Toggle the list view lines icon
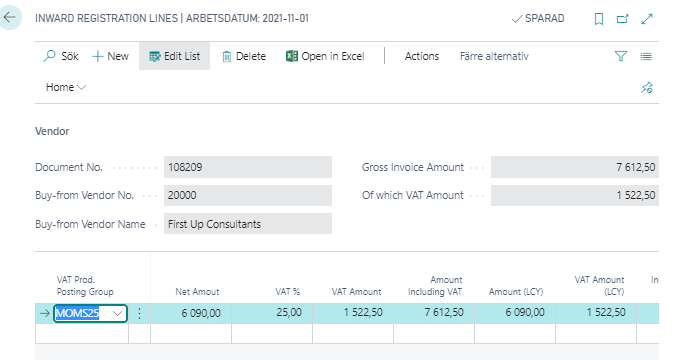This screenshot has height=360, width=682. [646, 56]
